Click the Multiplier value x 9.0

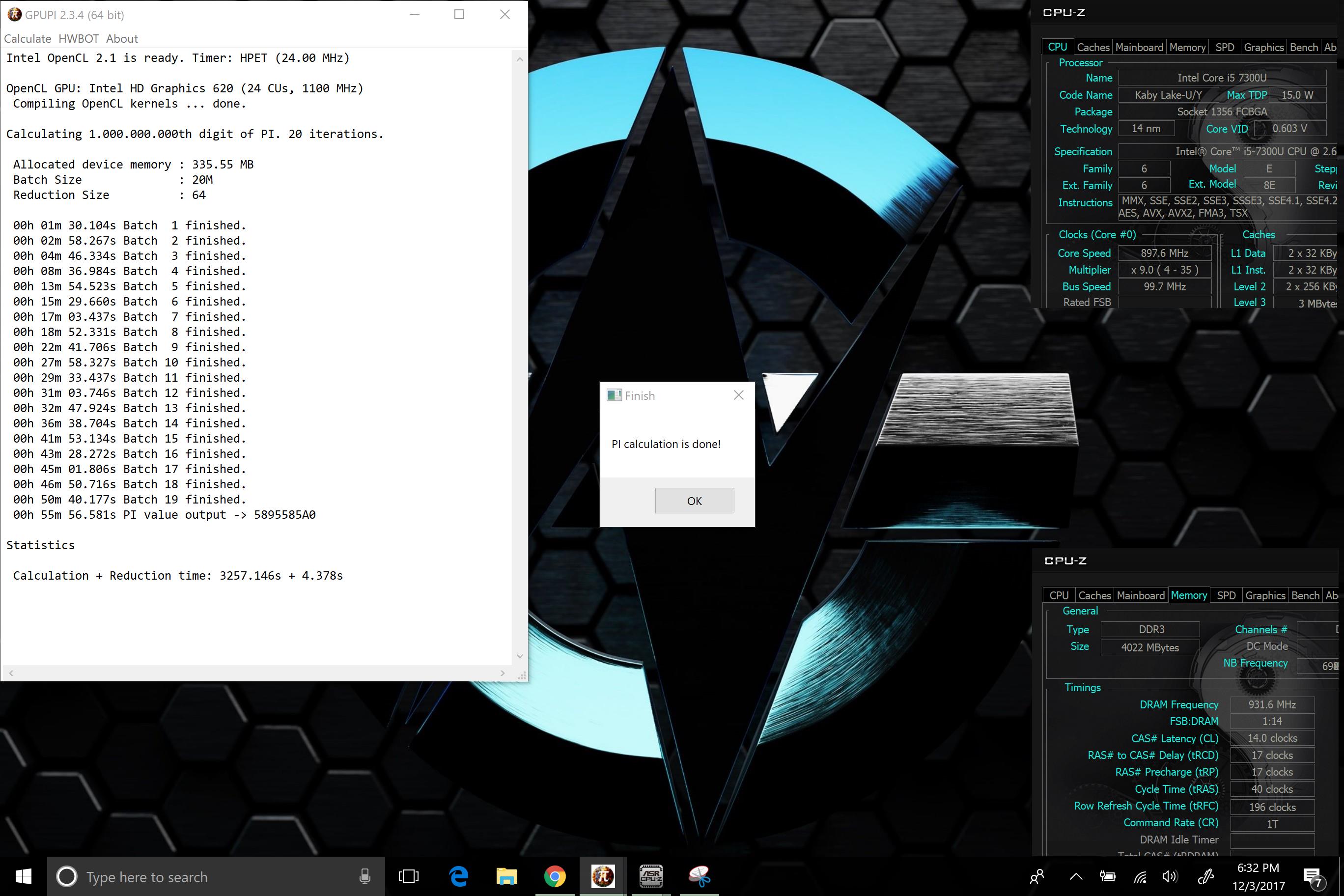(1165, 270)
